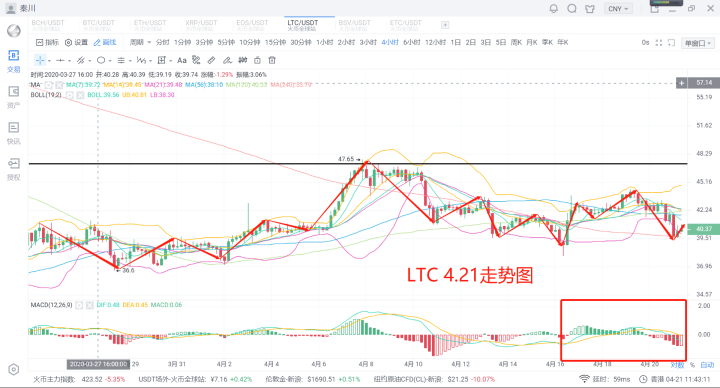The image size is (720, 388).
Task: Switch to the ETH/USDT tab
Action: point(150,25)
